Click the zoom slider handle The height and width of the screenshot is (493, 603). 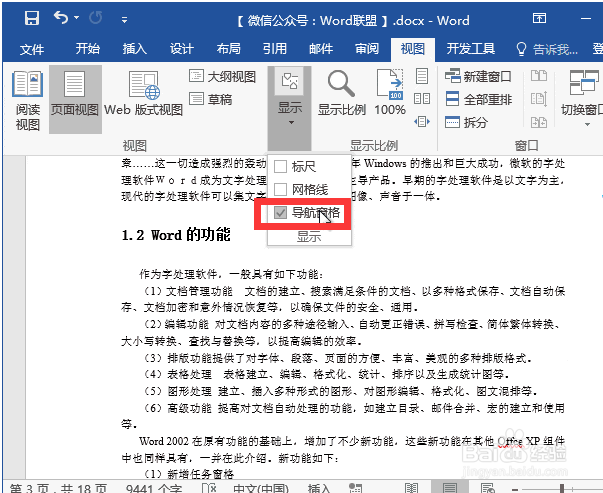click(x=562, y=488)
